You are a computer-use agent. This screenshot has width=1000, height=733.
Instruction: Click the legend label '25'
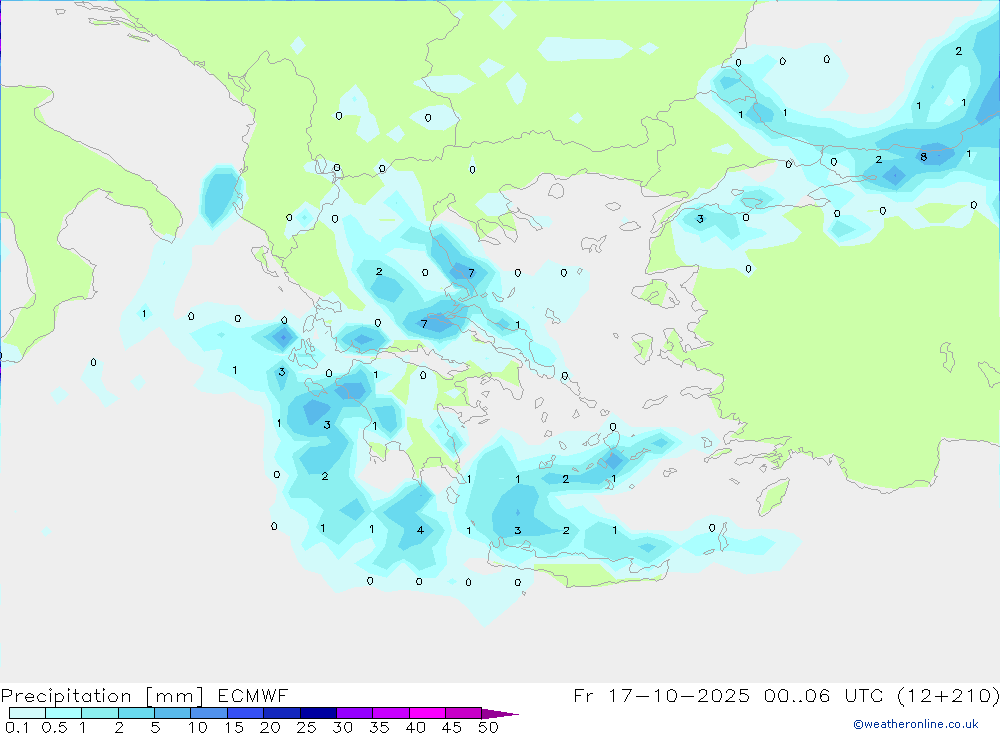[307, 727]
